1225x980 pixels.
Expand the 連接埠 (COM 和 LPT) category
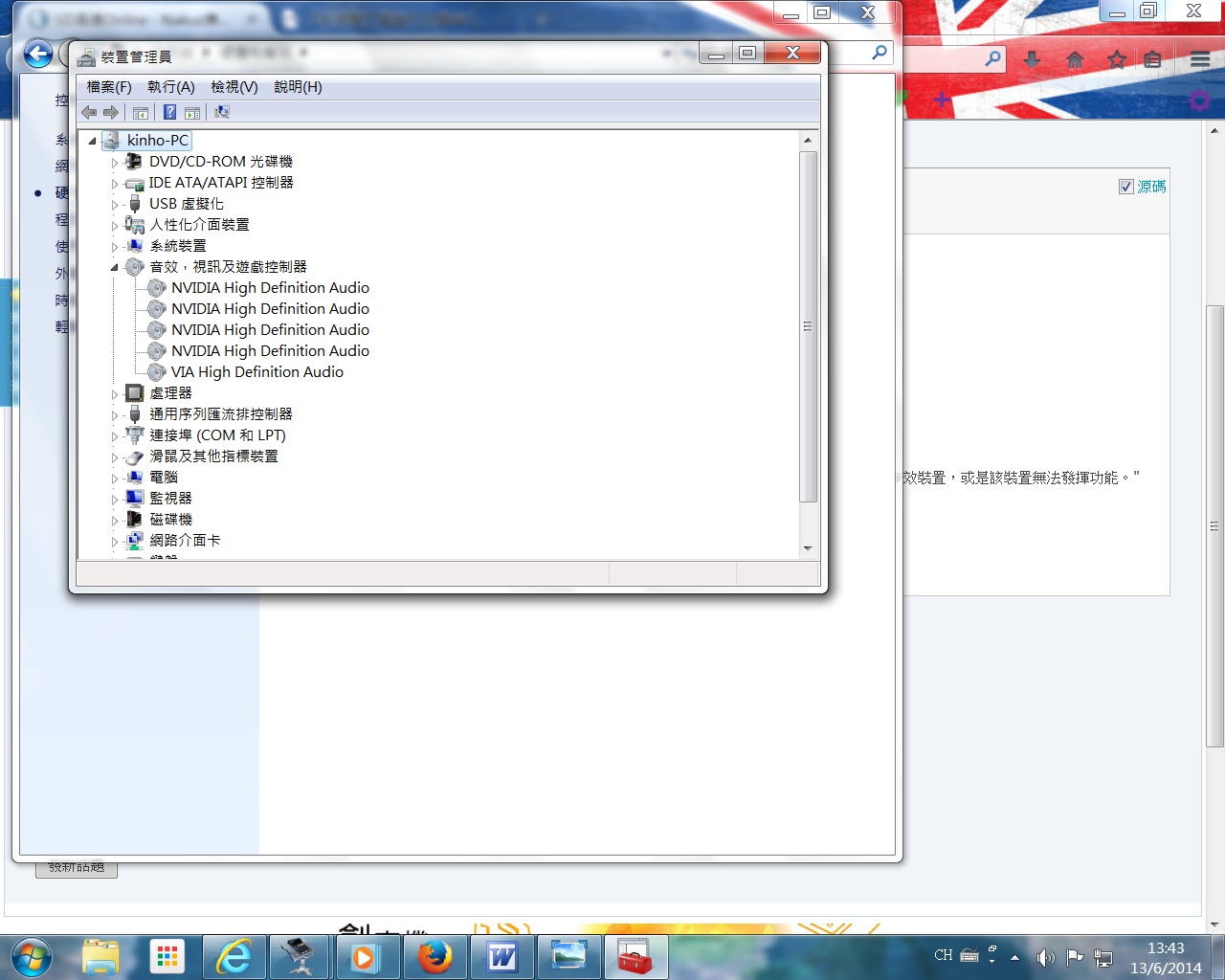(x=115, y=436)
